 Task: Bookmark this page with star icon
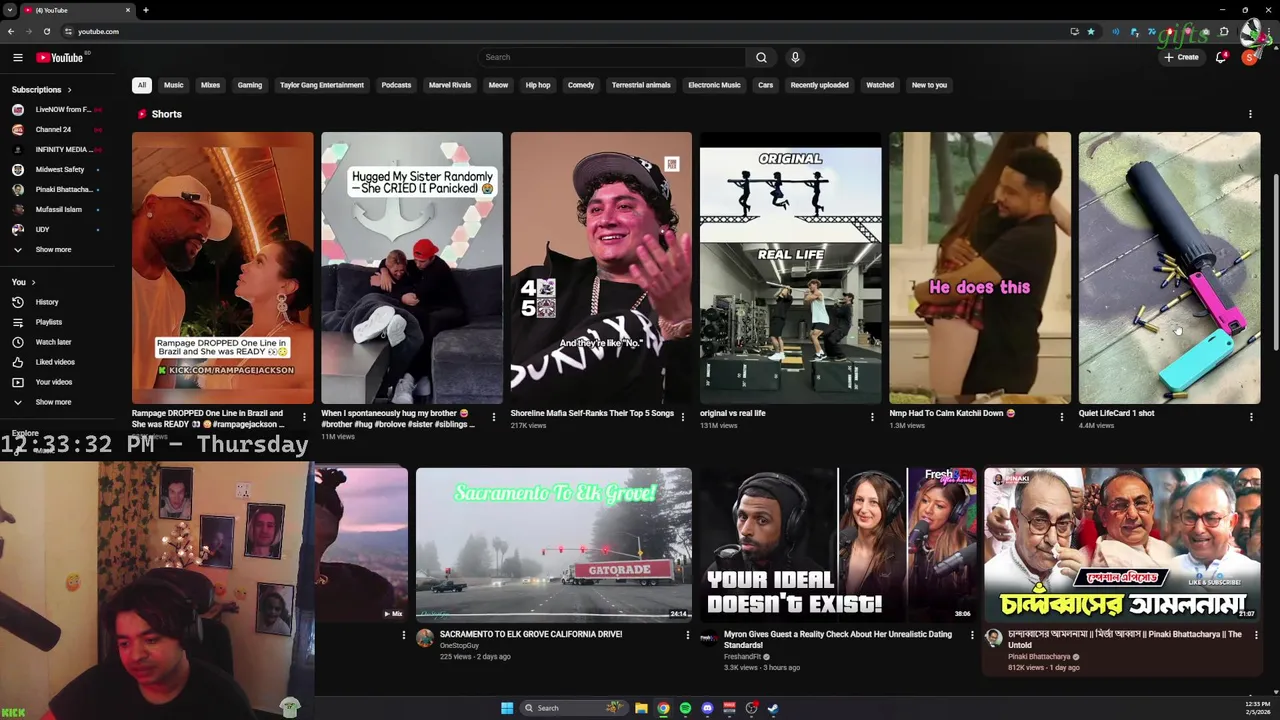(1091, 31)
